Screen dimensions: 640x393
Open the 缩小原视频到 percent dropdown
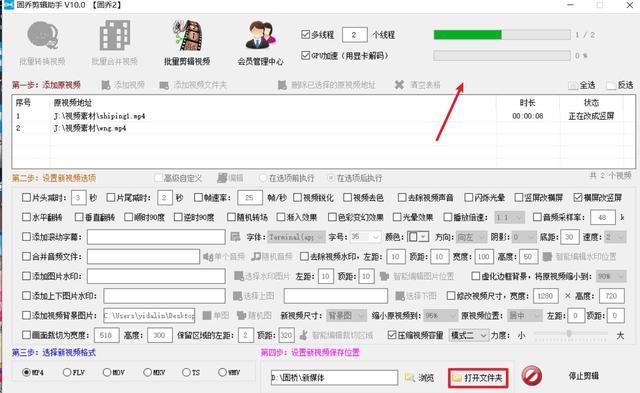click(440, 315)
